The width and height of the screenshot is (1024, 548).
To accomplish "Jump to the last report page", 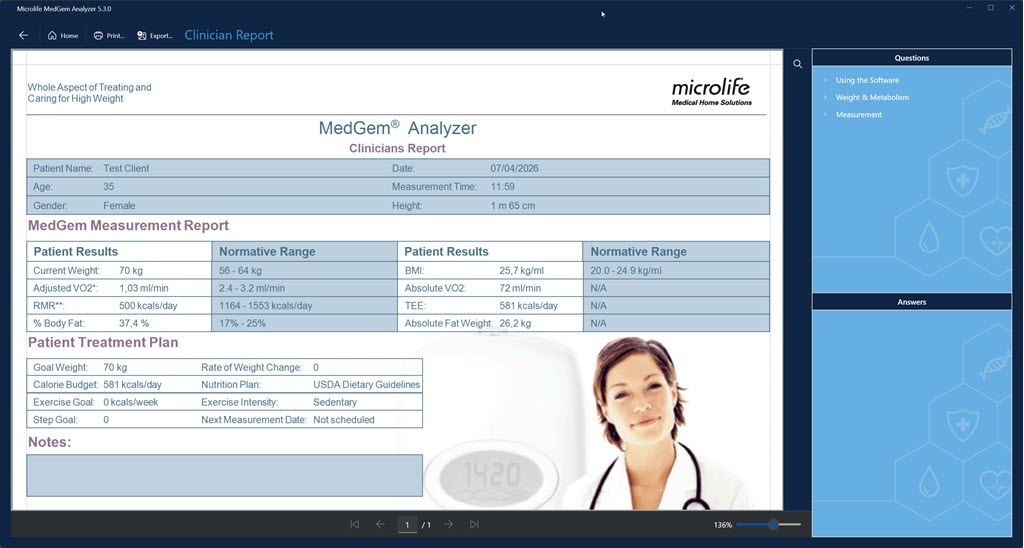I will point(474,524).
